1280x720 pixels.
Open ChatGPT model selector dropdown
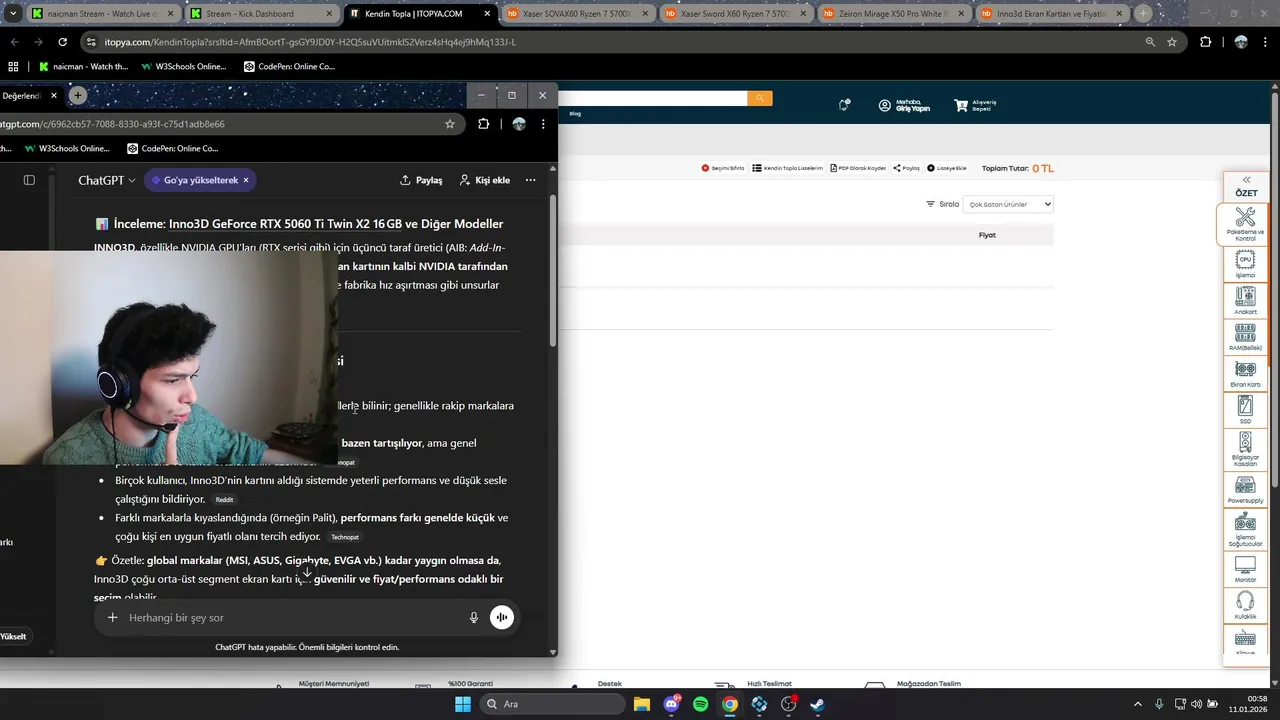[x=107, y=180]
